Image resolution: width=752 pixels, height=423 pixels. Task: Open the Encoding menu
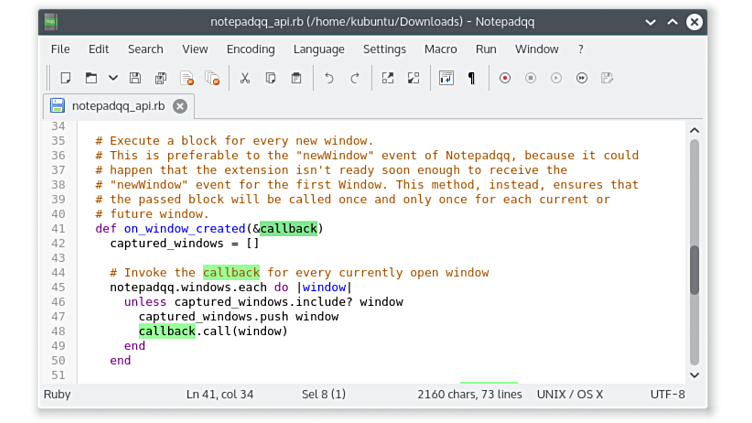[x=250, y=49]
